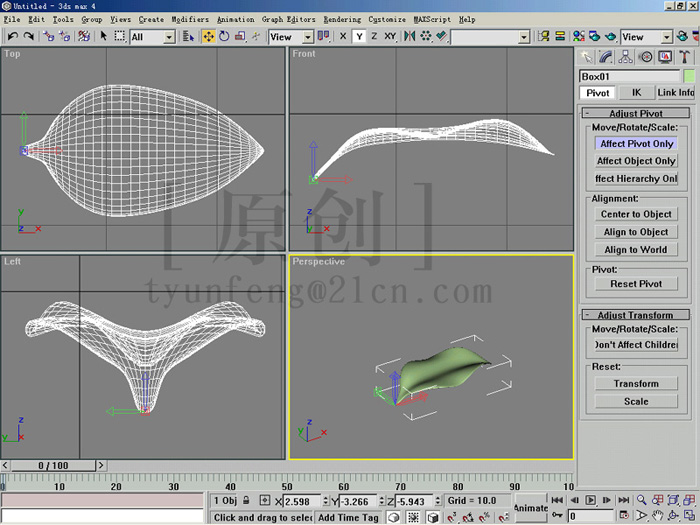Restrict transform to Y axis
The width and height of the screenshot is (700, 525).
tap(359, 36)
